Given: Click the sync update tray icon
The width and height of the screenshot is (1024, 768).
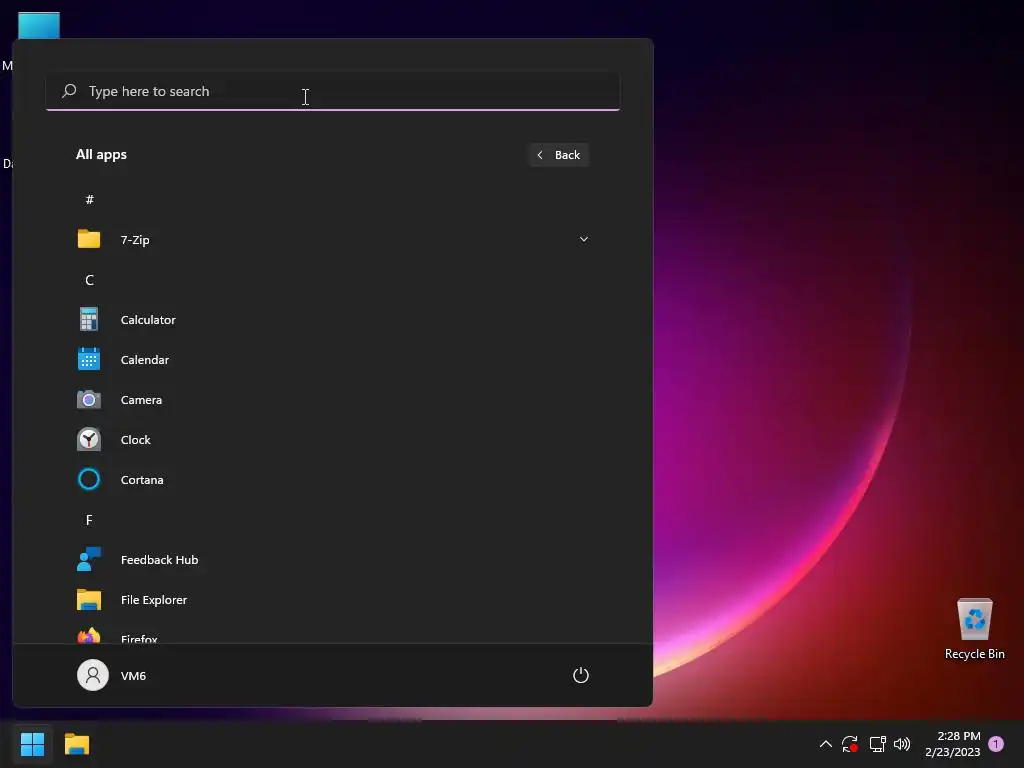Looking at the screenshot, I should [x=850, y=744].
